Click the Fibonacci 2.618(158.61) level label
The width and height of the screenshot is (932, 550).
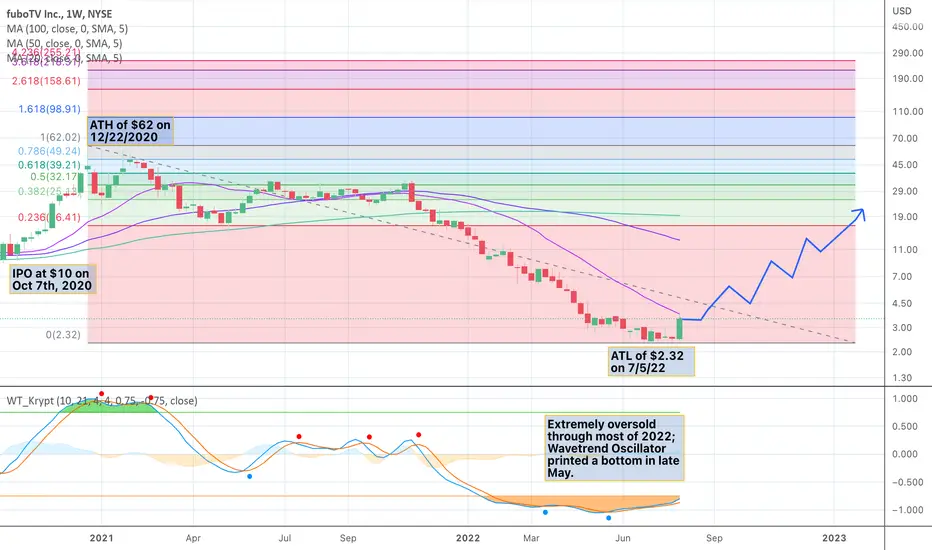click(46, 81)
